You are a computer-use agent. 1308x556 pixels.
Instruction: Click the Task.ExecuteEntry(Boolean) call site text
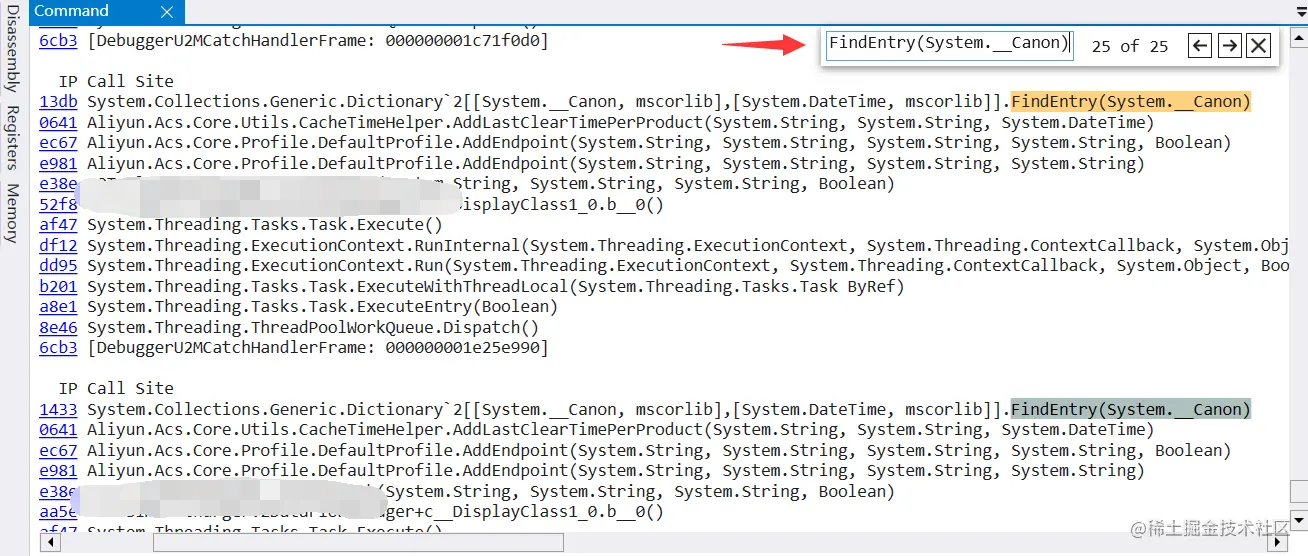click(x=322, y=307)
